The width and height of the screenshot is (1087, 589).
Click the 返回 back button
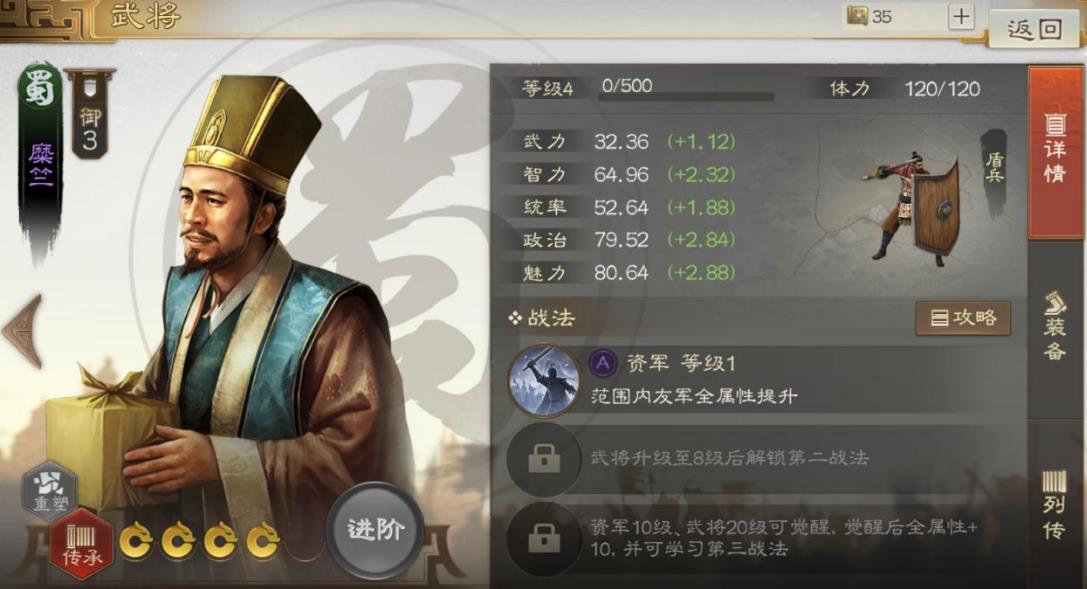[x=1034, y=29]
